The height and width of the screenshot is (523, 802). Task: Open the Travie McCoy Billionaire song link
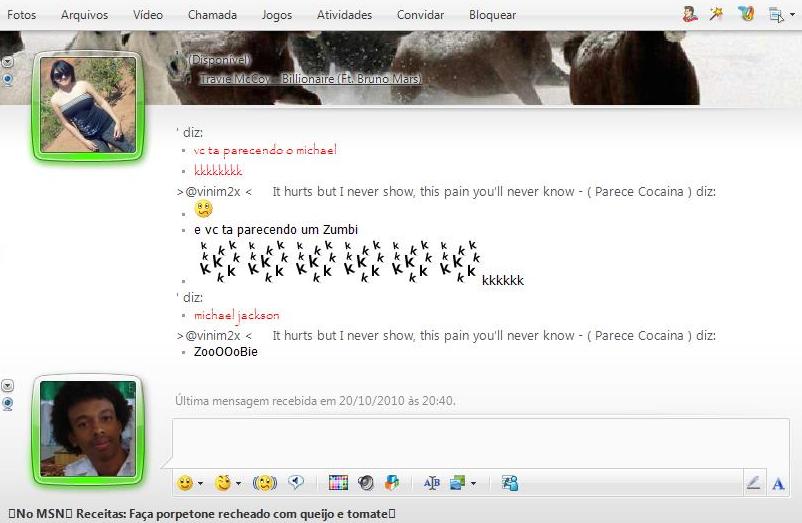310,79
